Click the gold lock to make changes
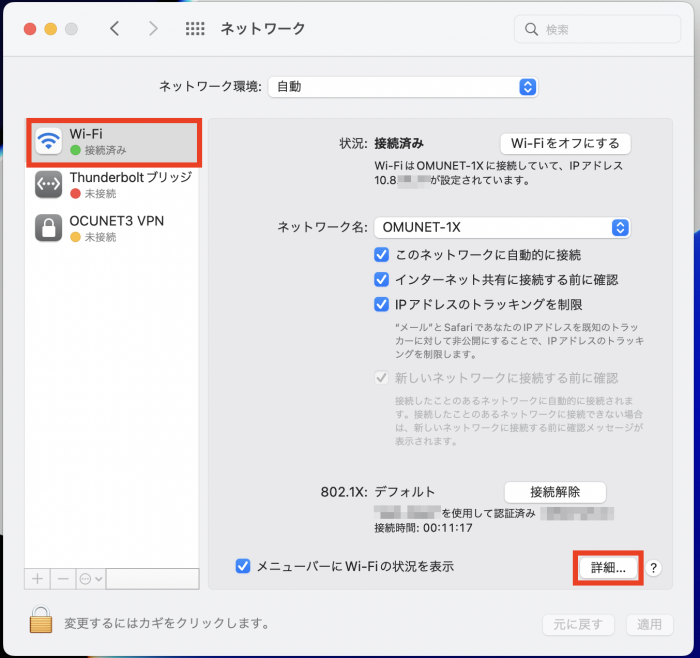This screenshot has width=700, height=658. pos(41,620)
